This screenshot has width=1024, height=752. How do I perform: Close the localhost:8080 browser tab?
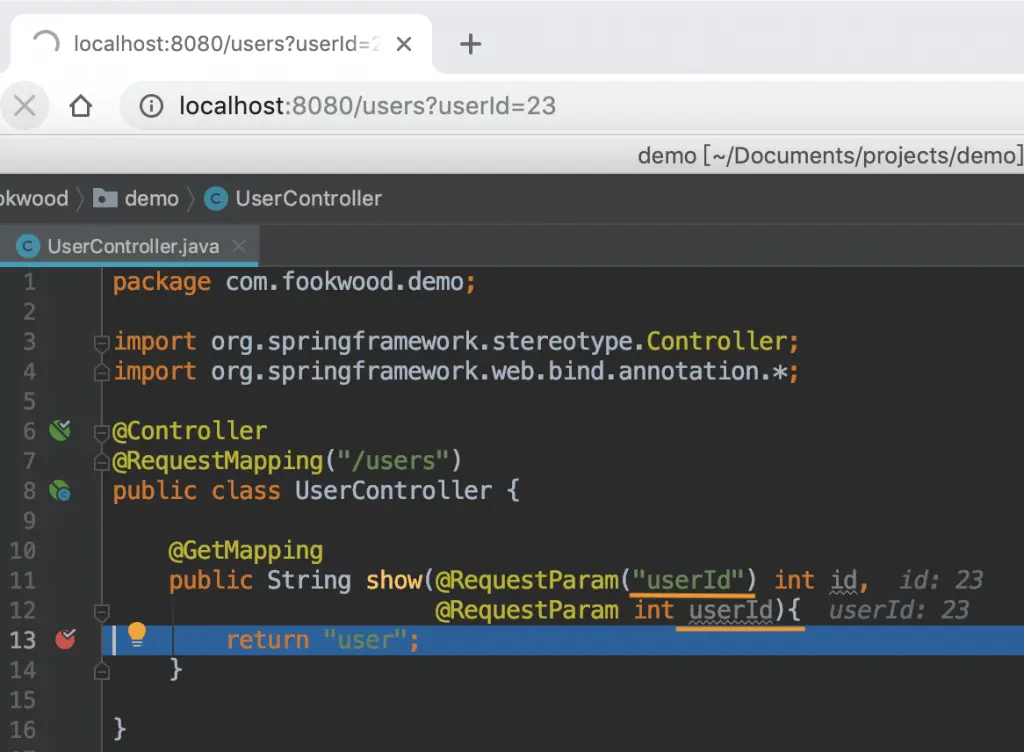tap(404, 44)
